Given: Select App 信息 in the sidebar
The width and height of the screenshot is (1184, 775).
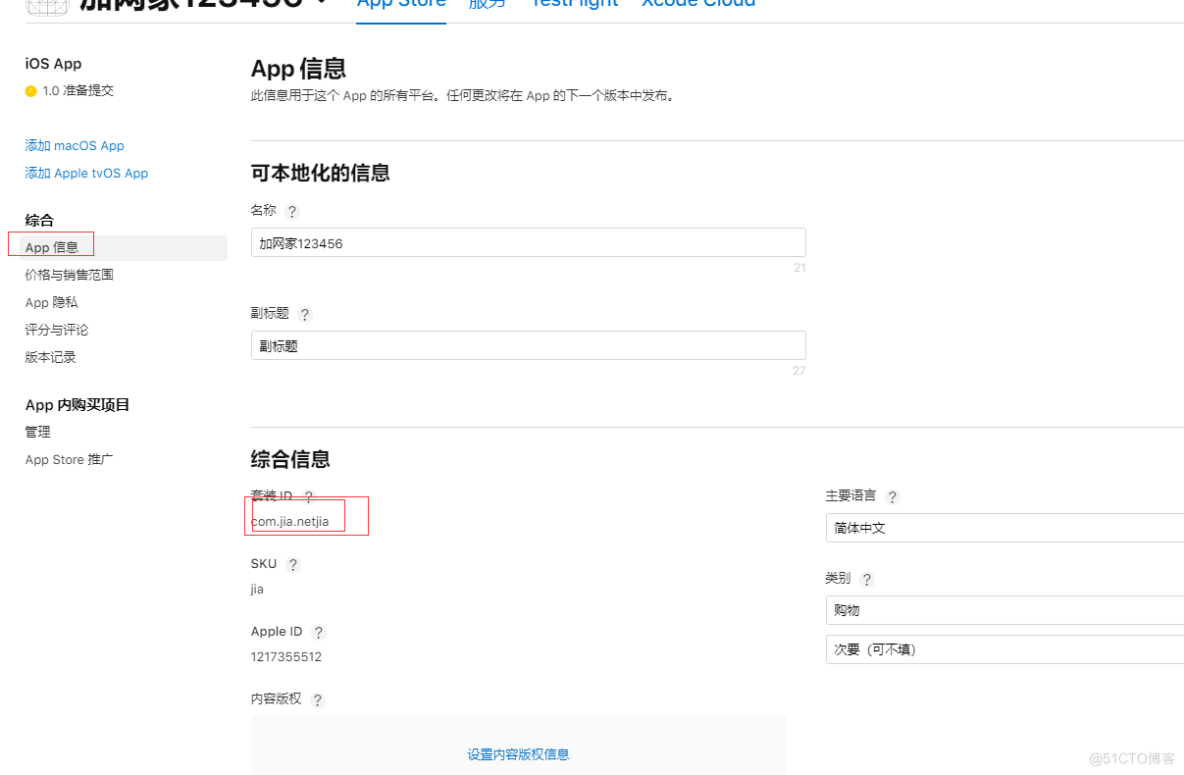Looking at the screenshot, I should [124, 248].
